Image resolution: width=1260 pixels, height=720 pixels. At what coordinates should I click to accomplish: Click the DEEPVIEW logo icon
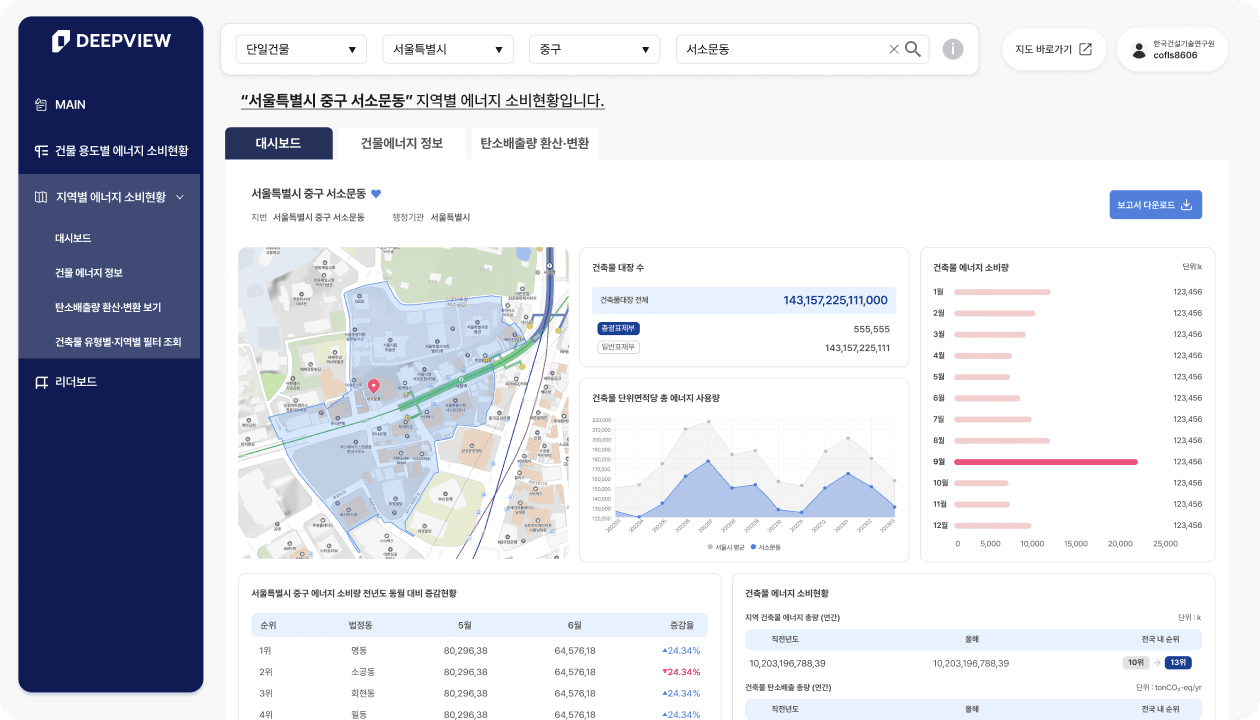(x=61, y=41)
